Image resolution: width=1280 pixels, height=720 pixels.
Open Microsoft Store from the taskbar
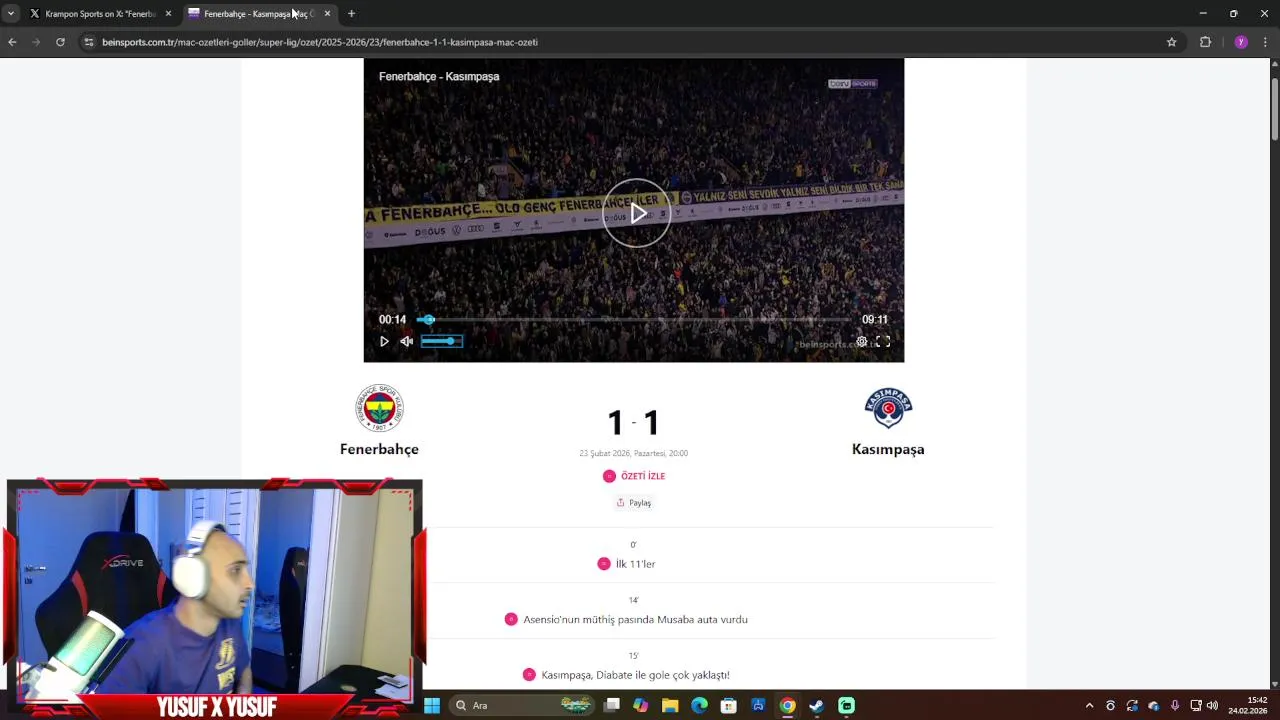pos(729,705)
